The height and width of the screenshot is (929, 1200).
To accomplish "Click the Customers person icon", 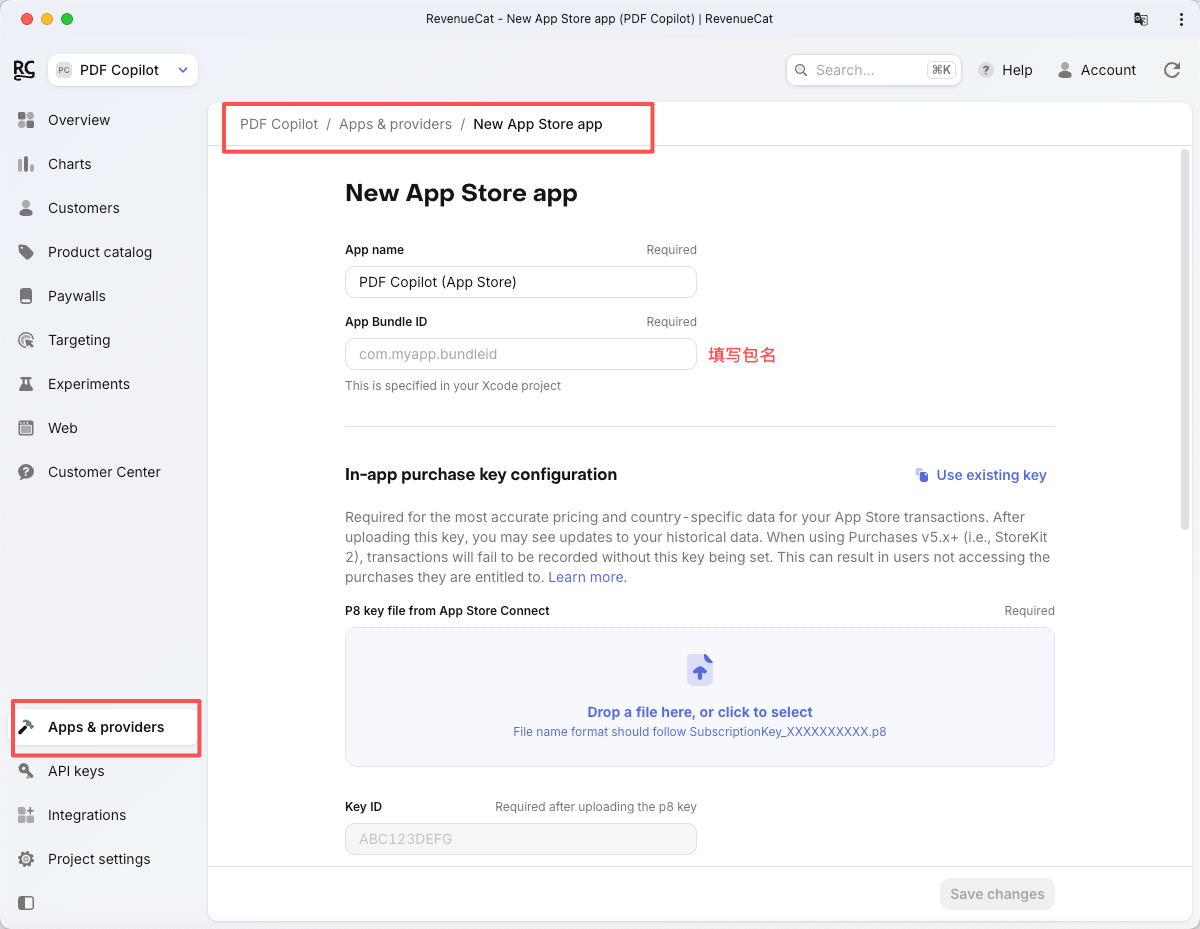I will click(27, 208).
